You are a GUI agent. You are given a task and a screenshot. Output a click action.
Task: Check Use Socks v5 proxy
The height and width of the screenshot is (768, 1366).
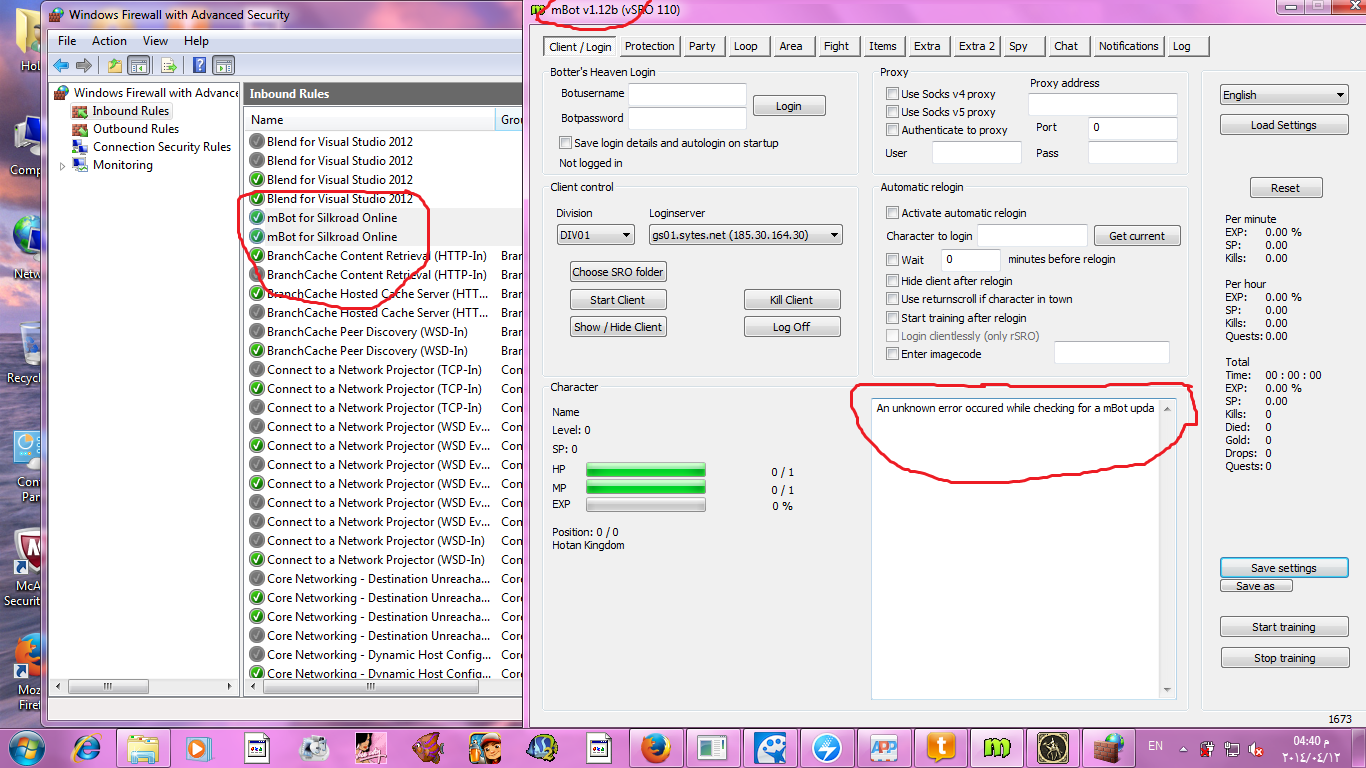[x=892, y=112]
